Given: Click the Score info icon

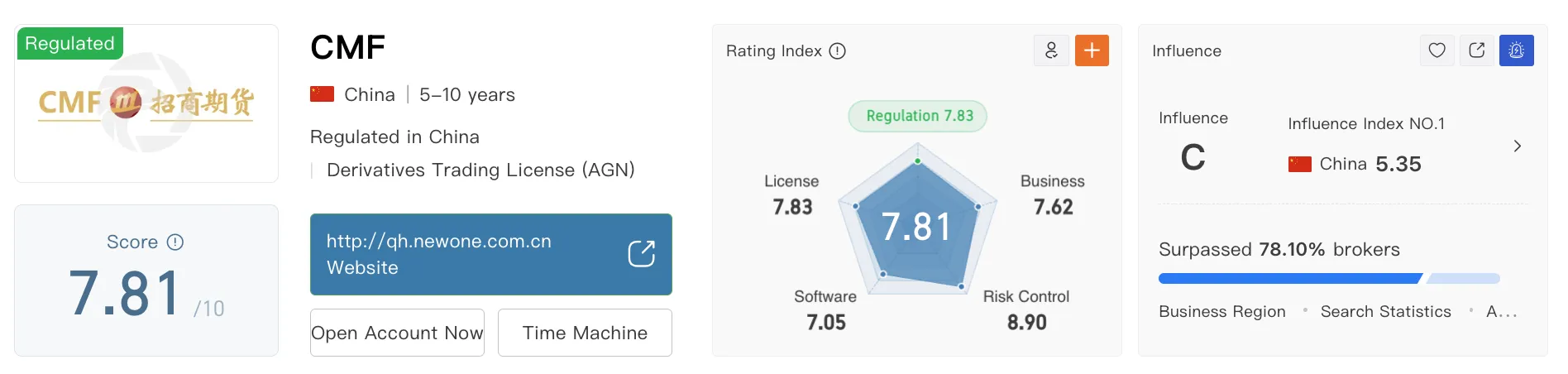Looking at the screenshot, I should click(175, 242).
